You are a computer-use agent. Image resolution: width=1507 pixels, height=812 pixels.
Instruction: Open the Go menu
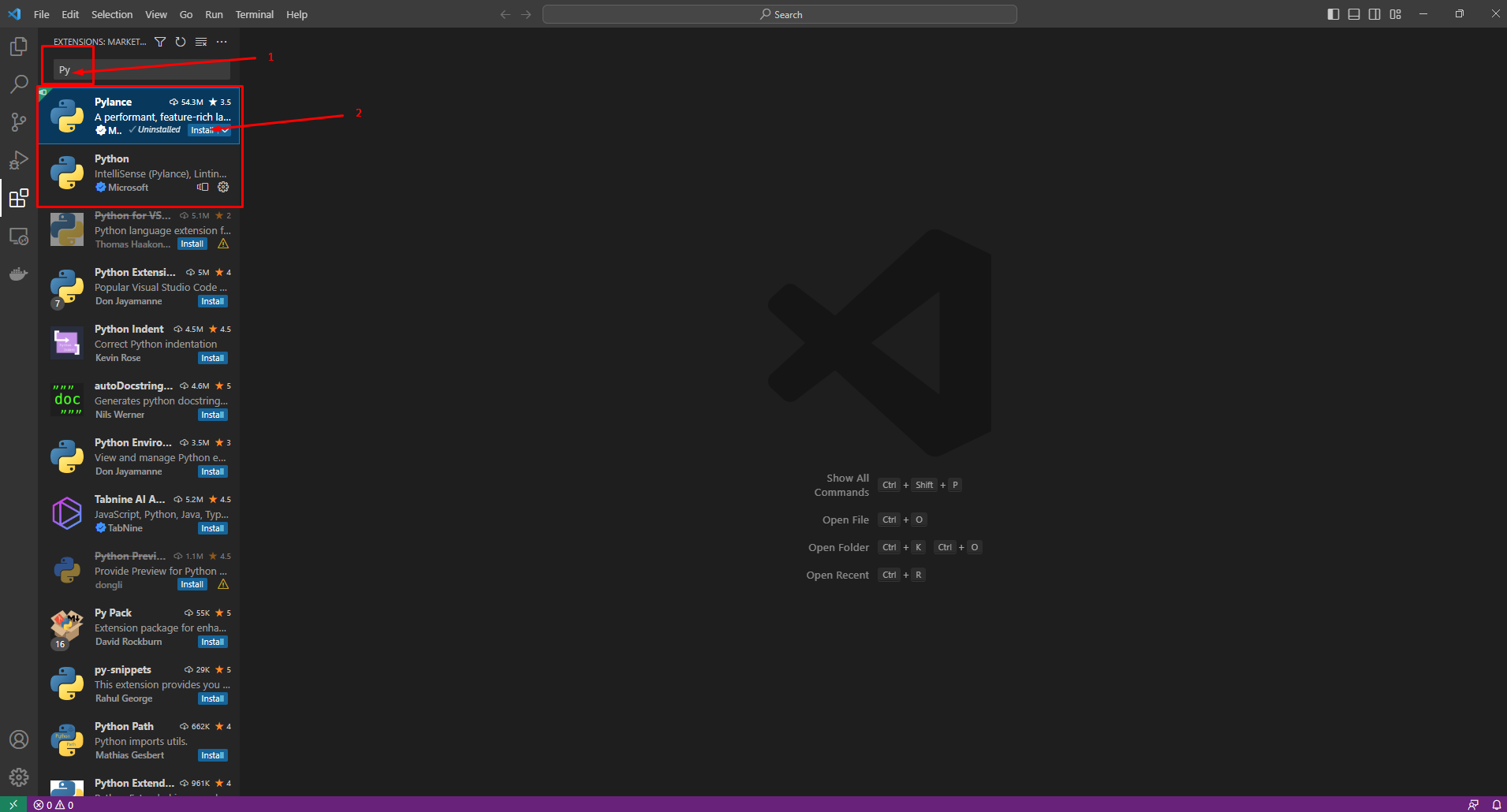[186, 14]
